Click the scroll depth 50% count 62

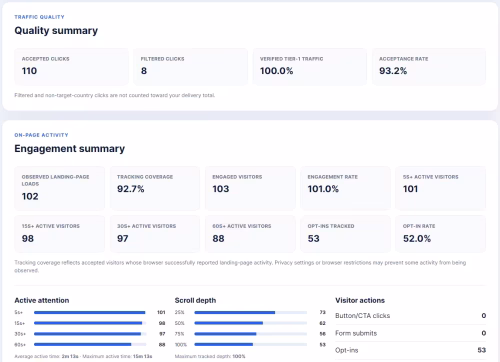click(x=322, y=323)
